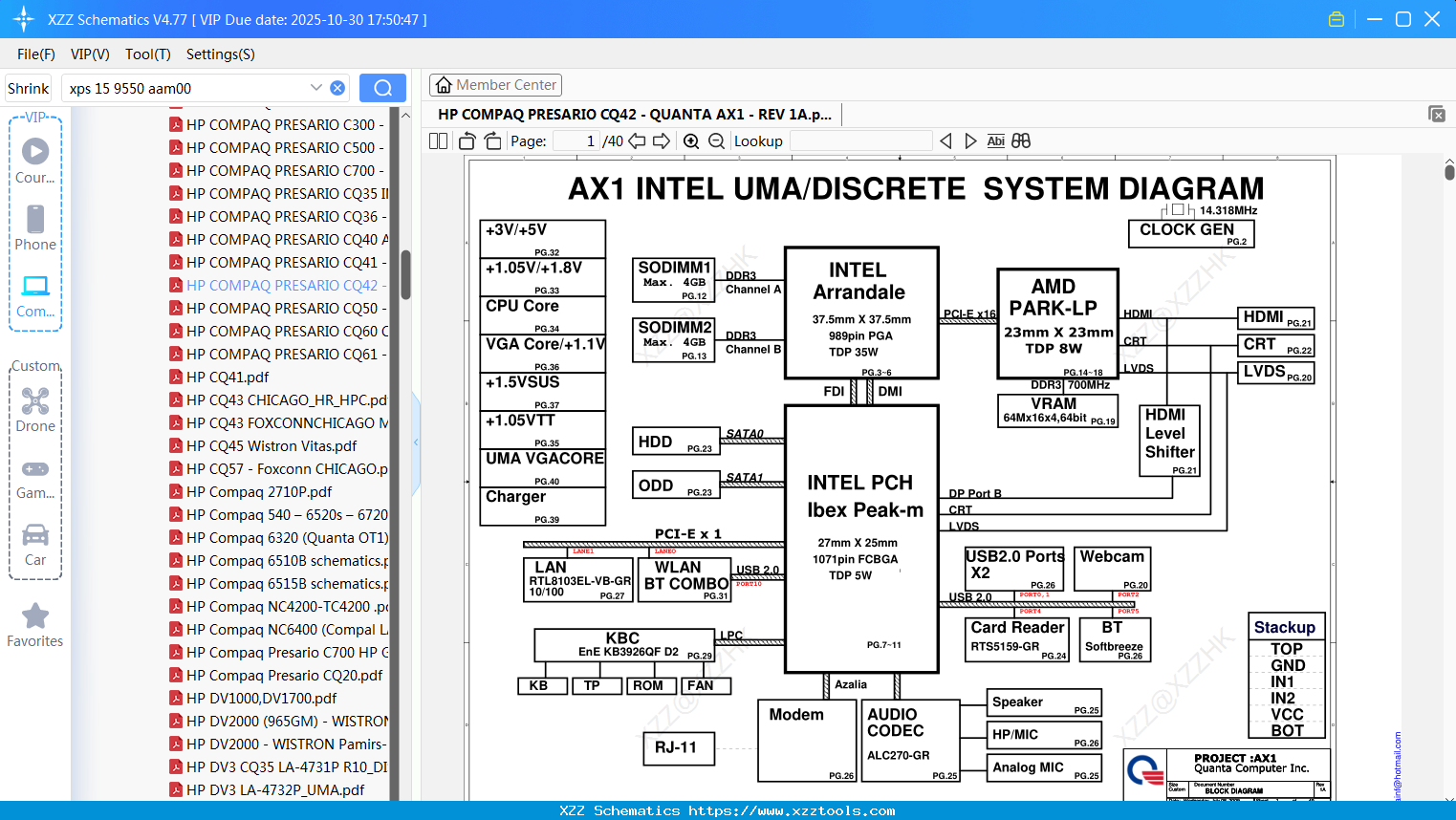Open the Game console category
This screenshot has width=1456, height=820.
point(35,478)
